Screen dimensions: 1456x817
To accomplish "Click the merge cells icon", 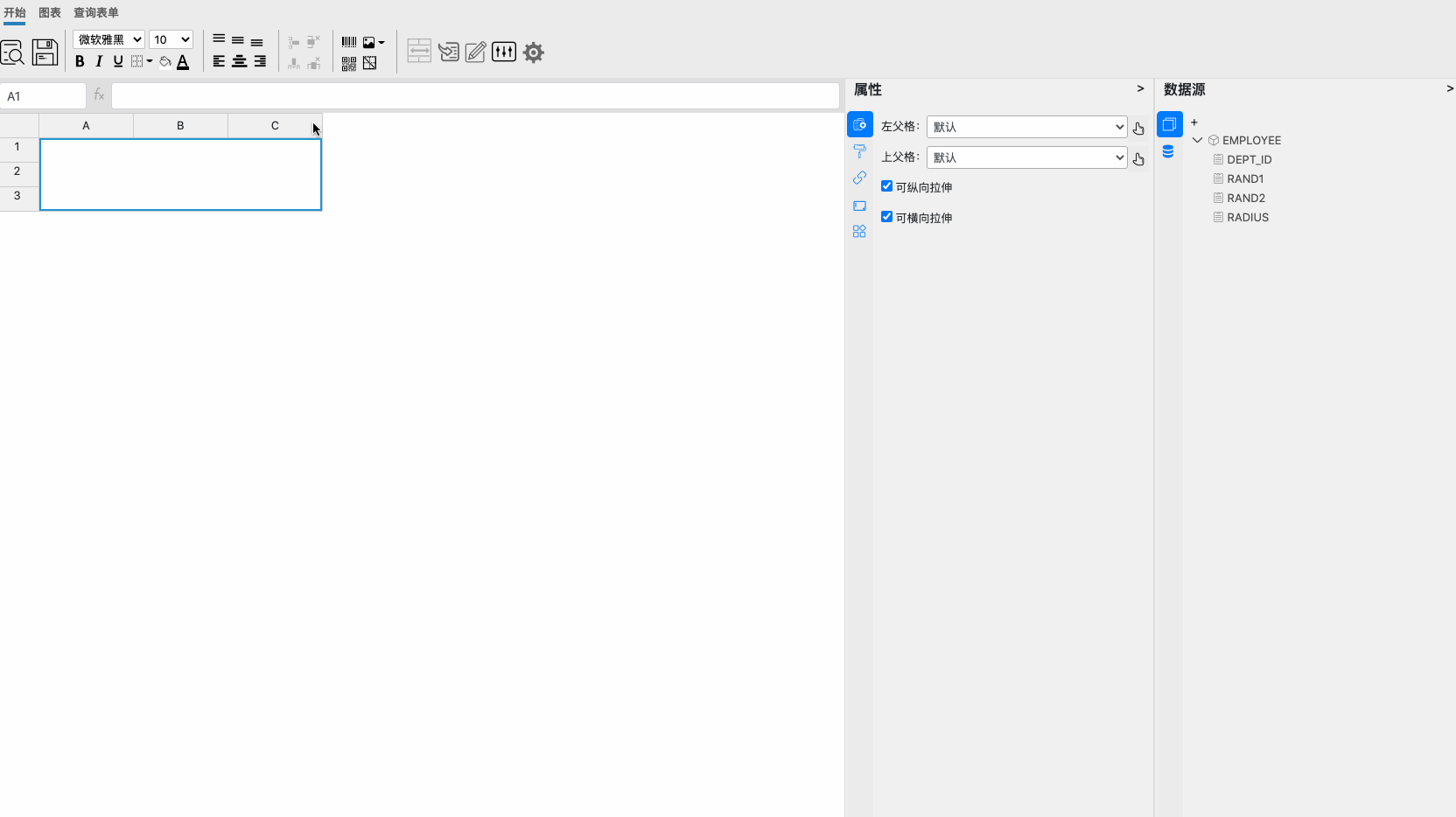I will point(419,51).
